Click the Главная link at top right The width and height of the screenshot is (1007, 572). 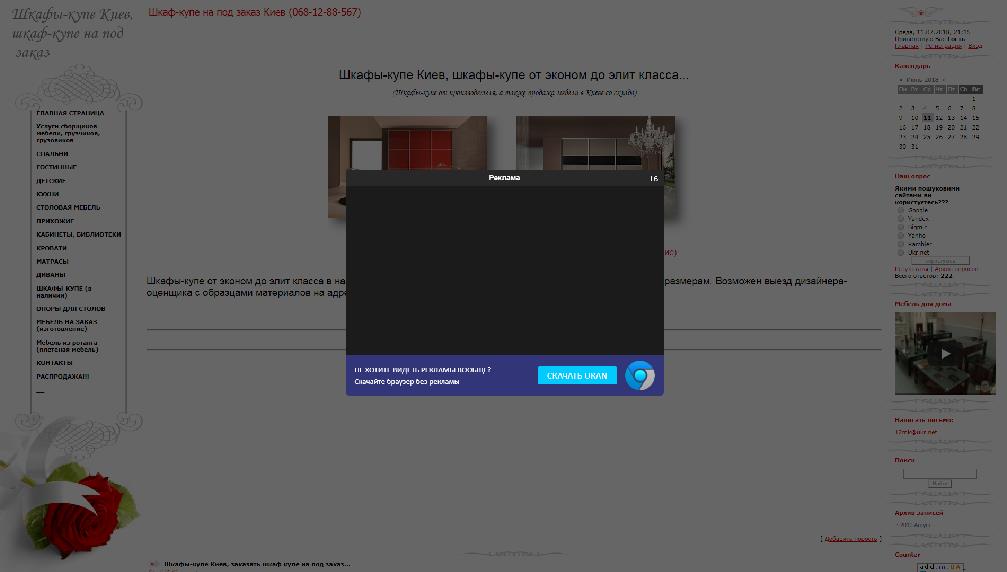pyautogui.click(x=906, y=46)
